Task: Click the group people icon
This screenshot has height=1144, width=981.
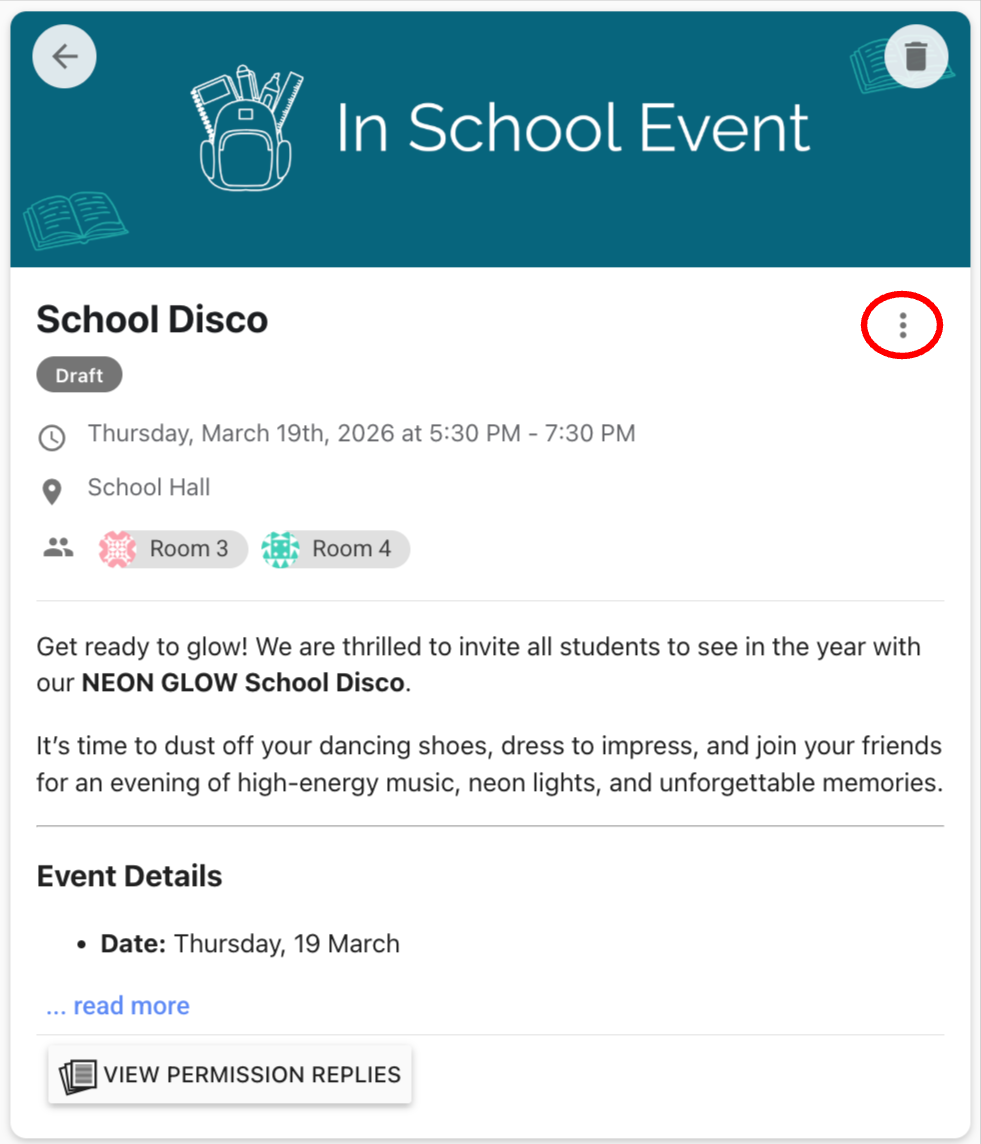Action: [x=58, y=547]
